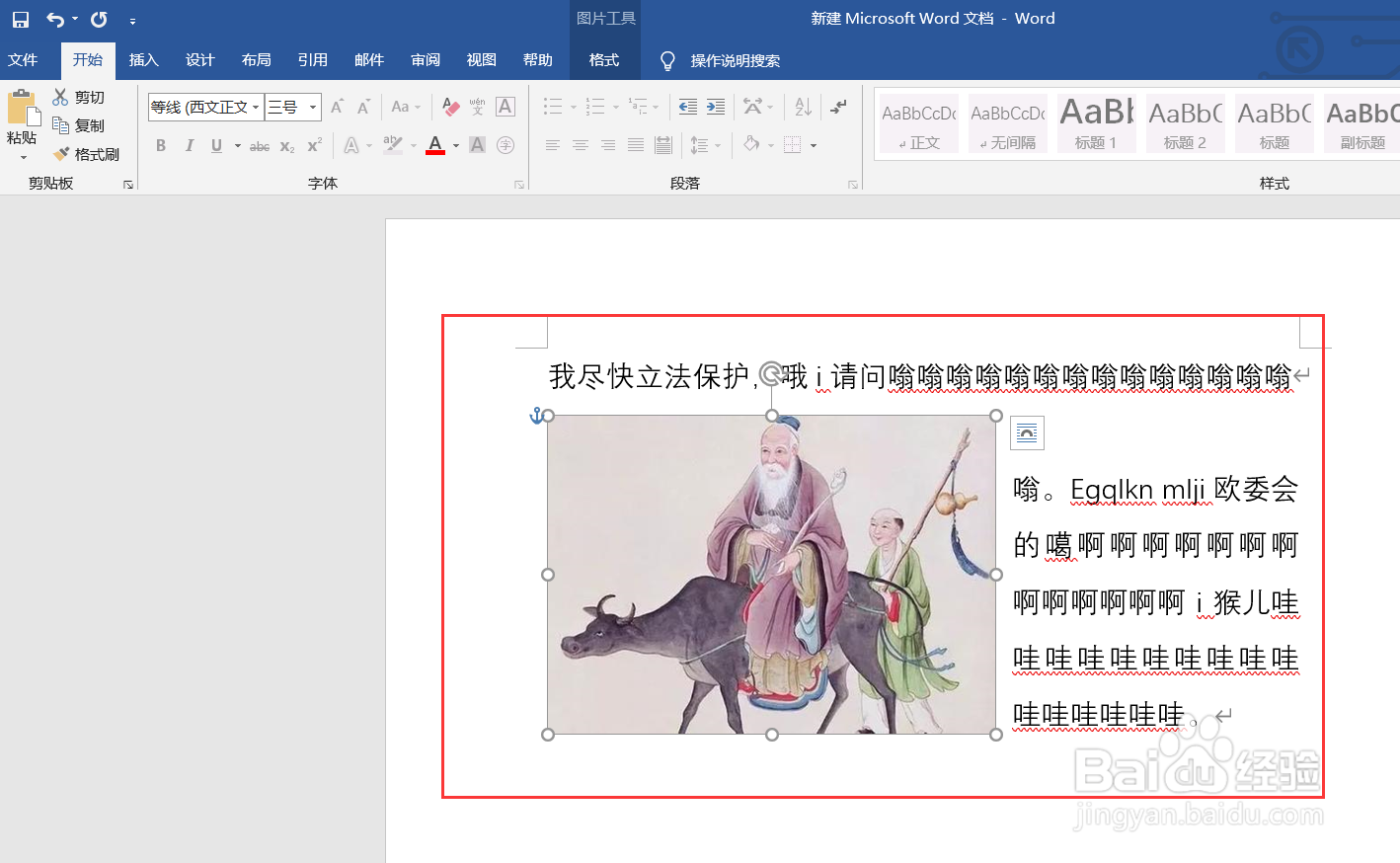Open the 引用 tab
Screen dimensions: 1400x863
tap(312, 60)
